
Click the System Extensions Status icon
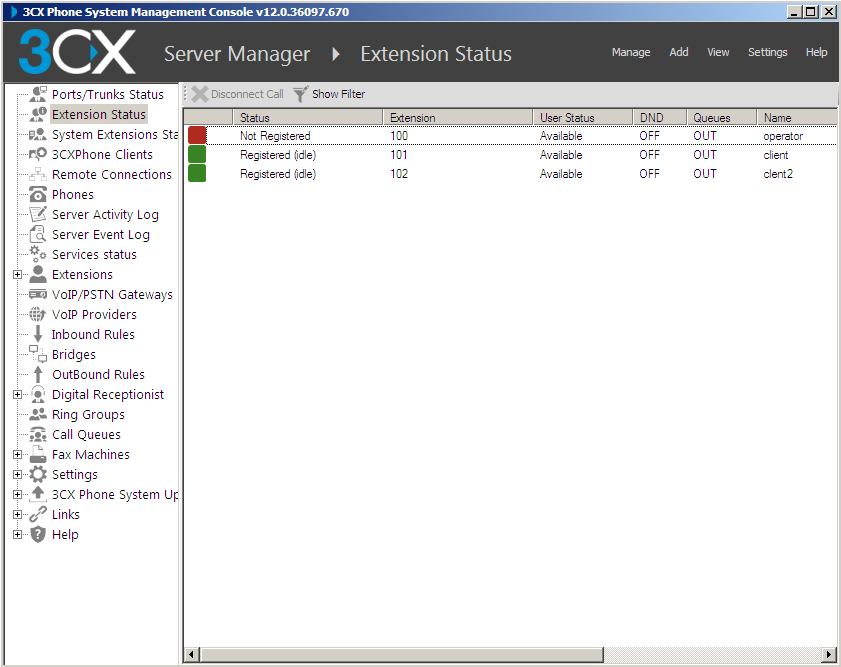38,135
